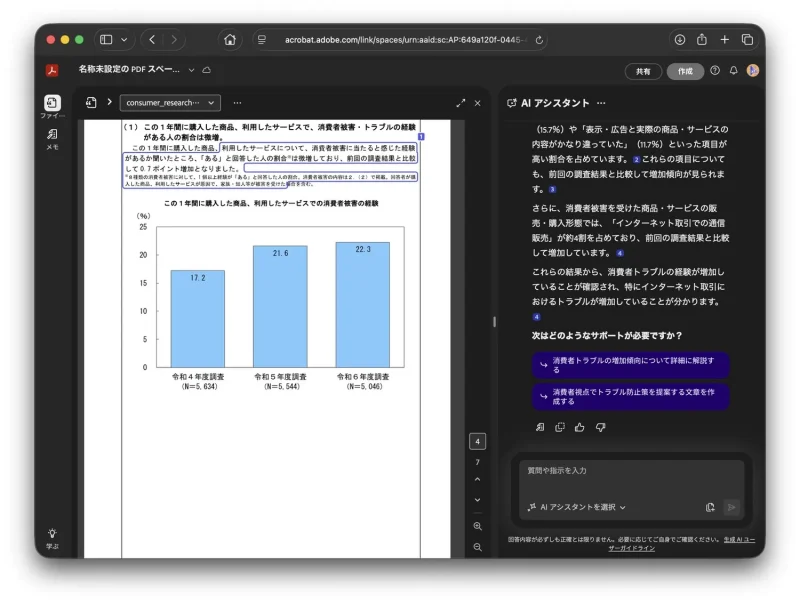Expand the PDF space name chevron
Image resolution: width=800 pixels, height=604 pixels.
191,71
